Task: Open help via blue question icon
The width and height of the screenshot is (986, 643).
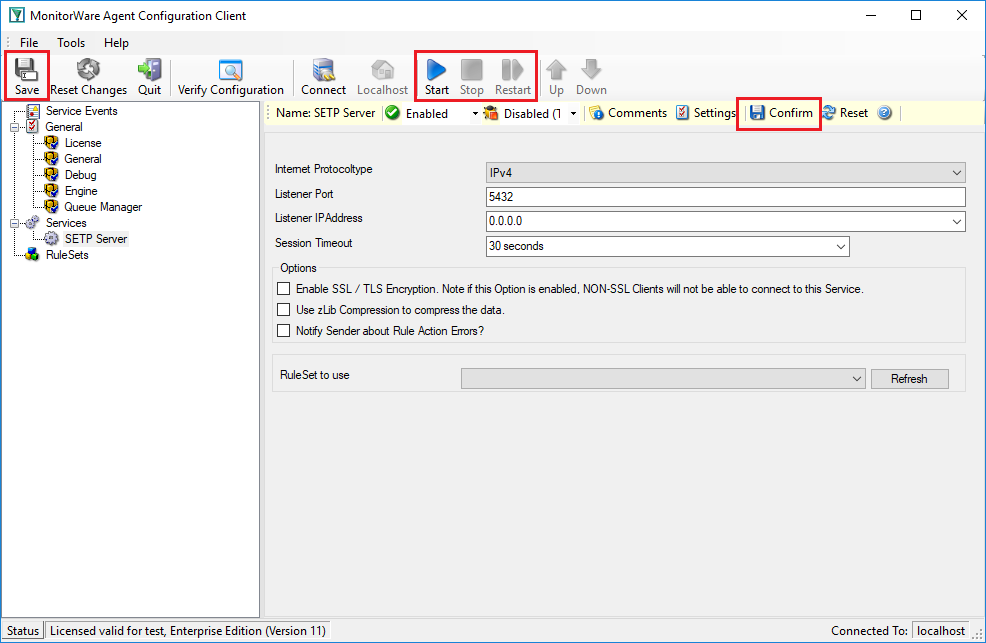Action: pyautogui.click(x=884, y=113)
